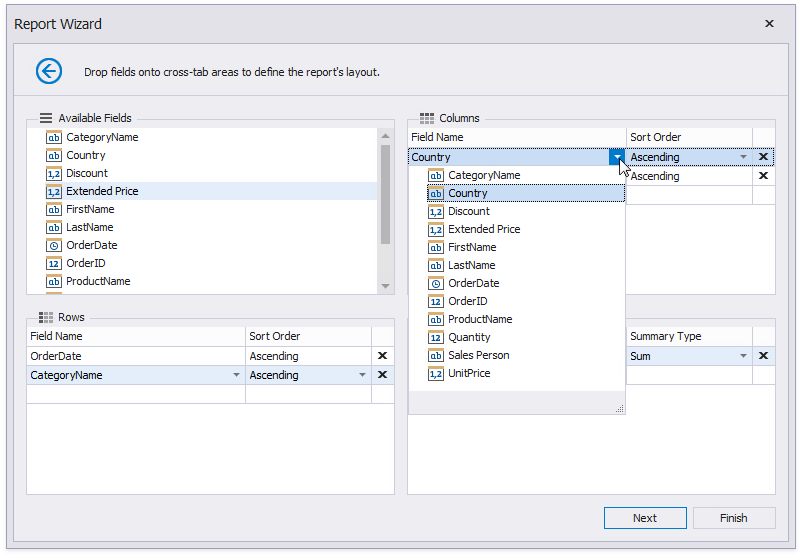This screenshot has width=802, height=557.
Task: Choose Quantity in the dropdown list
Action: coord(469,337)
